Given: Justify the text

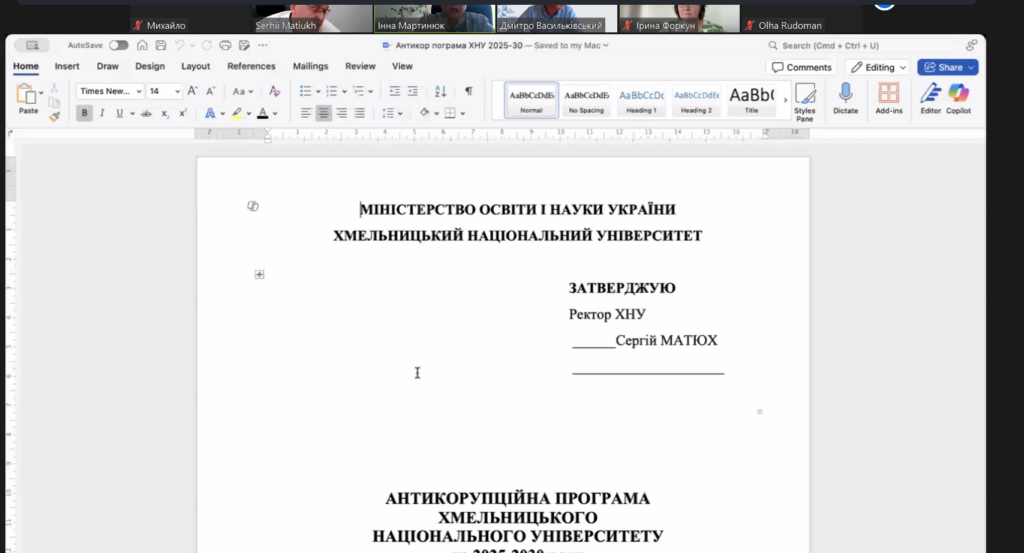Looking at the screenshot, I should (359, 113).
